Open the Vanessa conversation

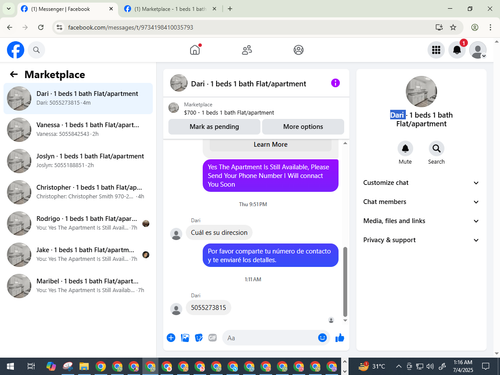[x=78, y=129]
